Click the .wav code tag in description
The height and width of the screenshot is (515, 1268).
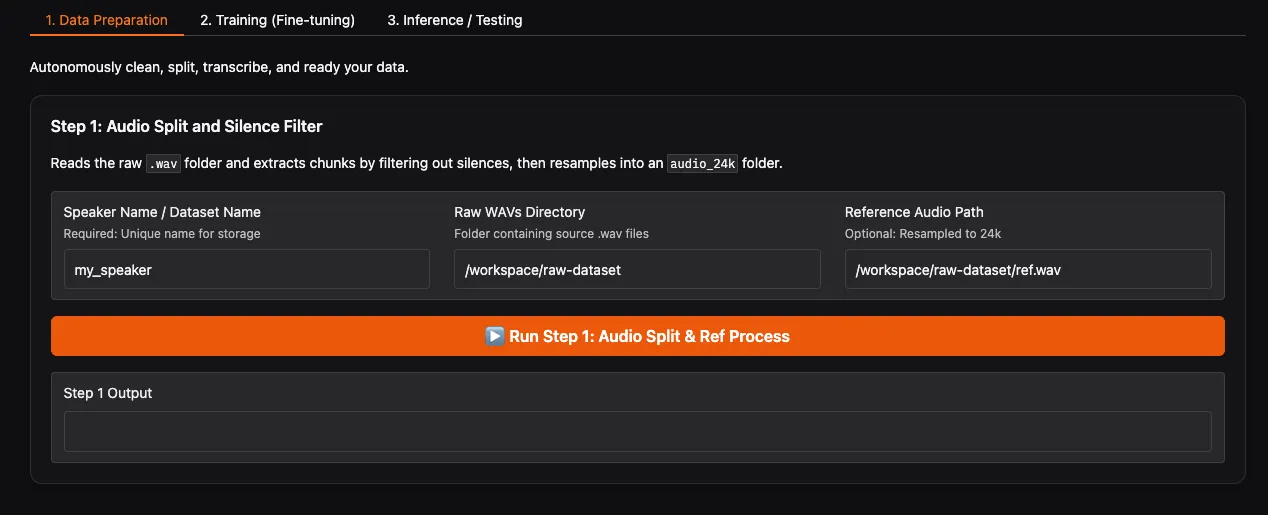163,163
